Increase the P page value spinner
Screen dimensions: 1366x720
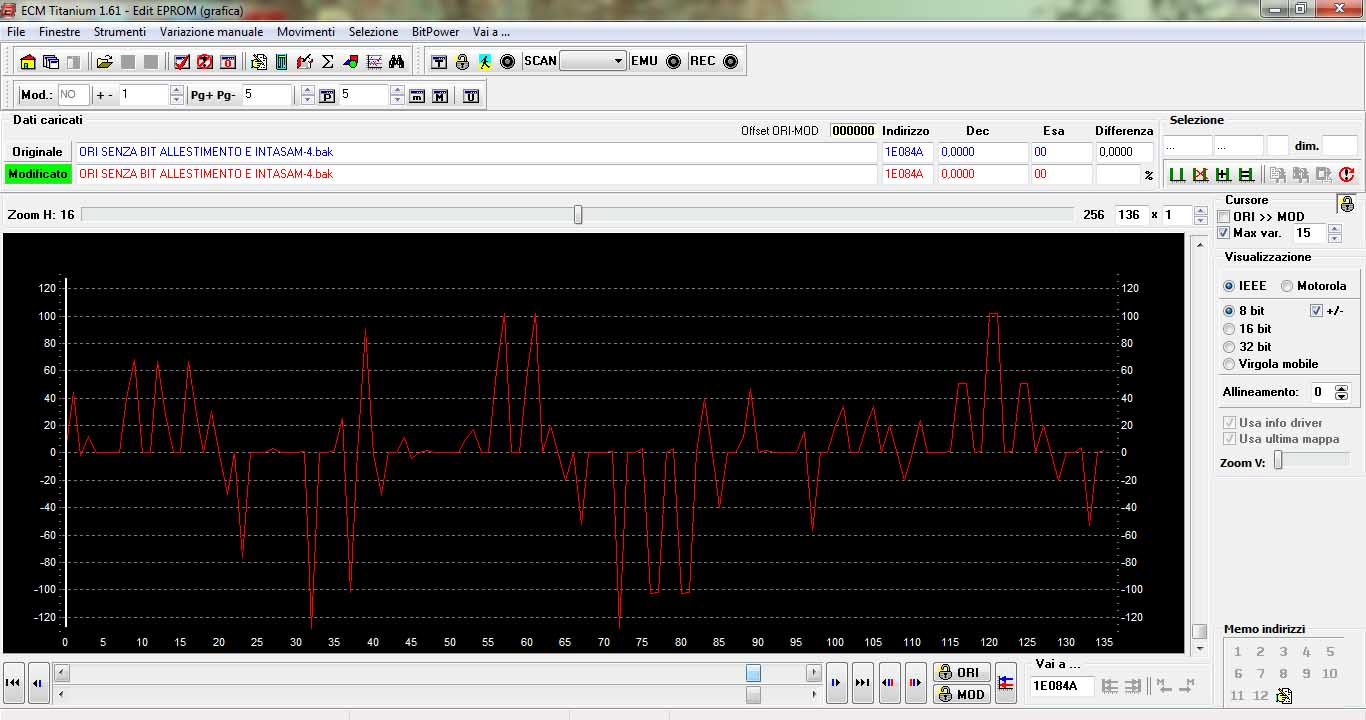pyautogui.click(x=397, y=91)
